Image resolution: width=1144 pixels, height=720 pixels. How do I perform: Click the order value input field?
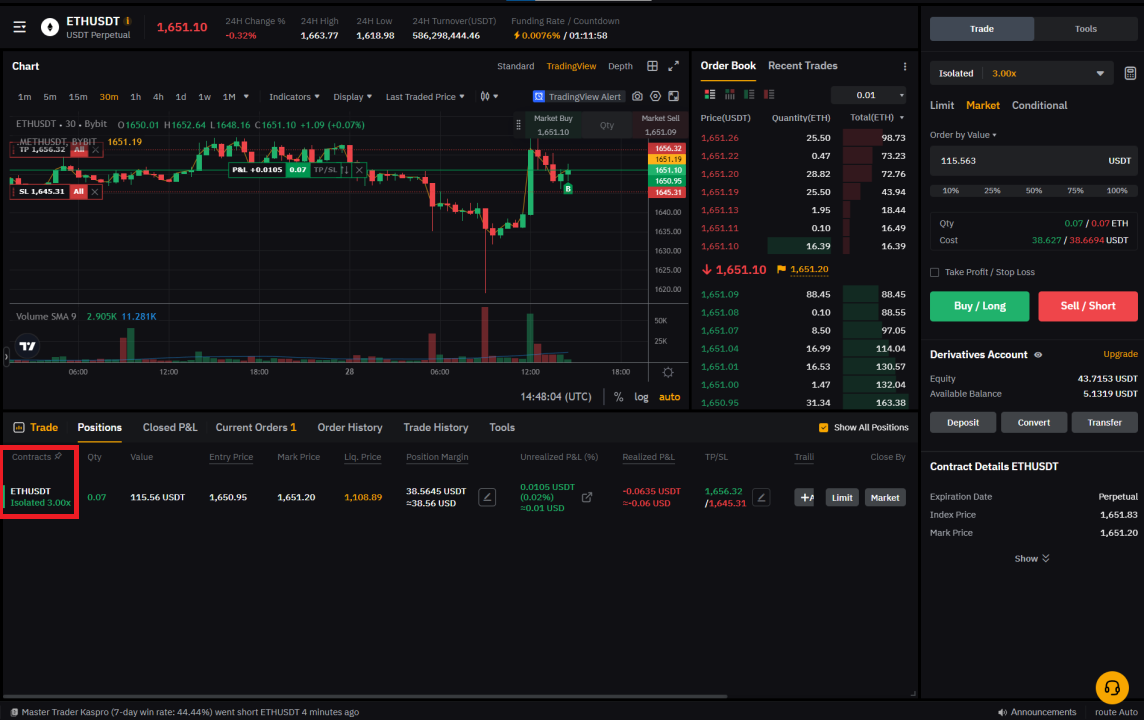click(x=1033, y=160)
